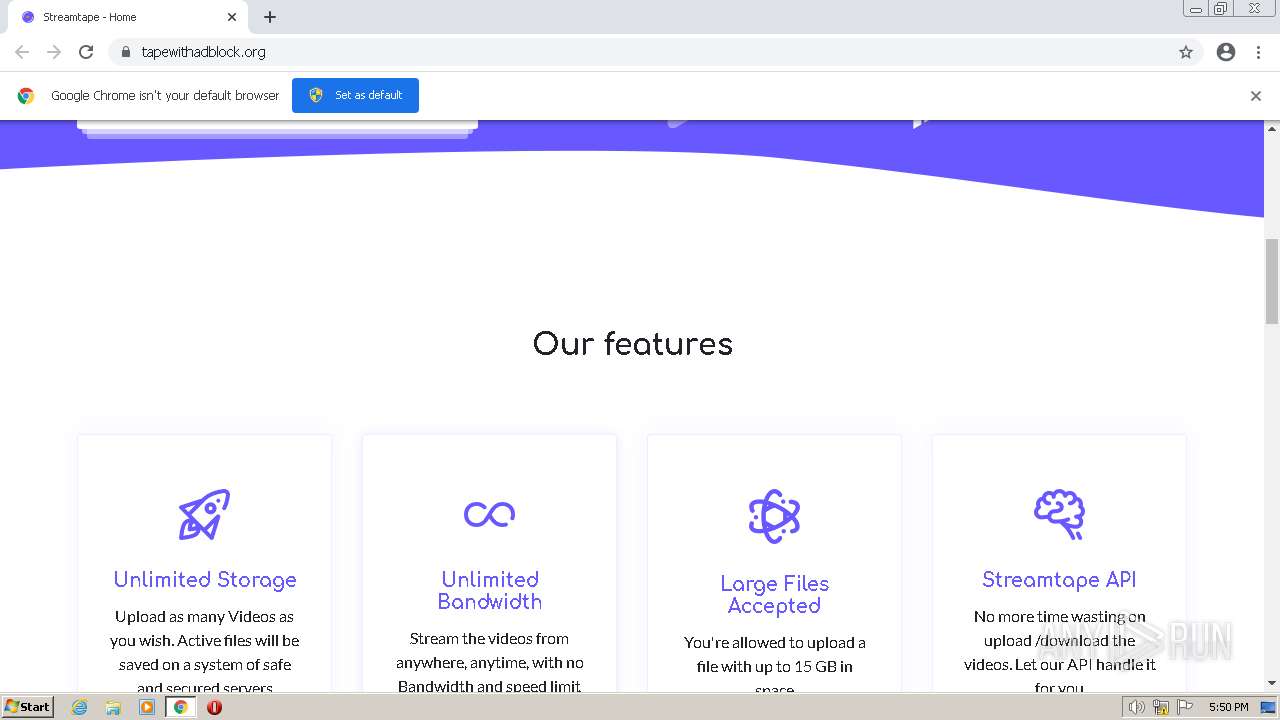
Task: Click the 'upload a file with up to 15 GB' text
Action: click(774, 666)
